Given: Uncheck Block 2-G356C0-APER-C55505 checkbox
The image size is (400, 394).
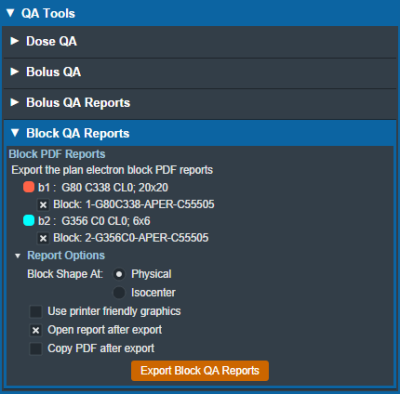Looking at the screenshot, I should coord(43,238).
